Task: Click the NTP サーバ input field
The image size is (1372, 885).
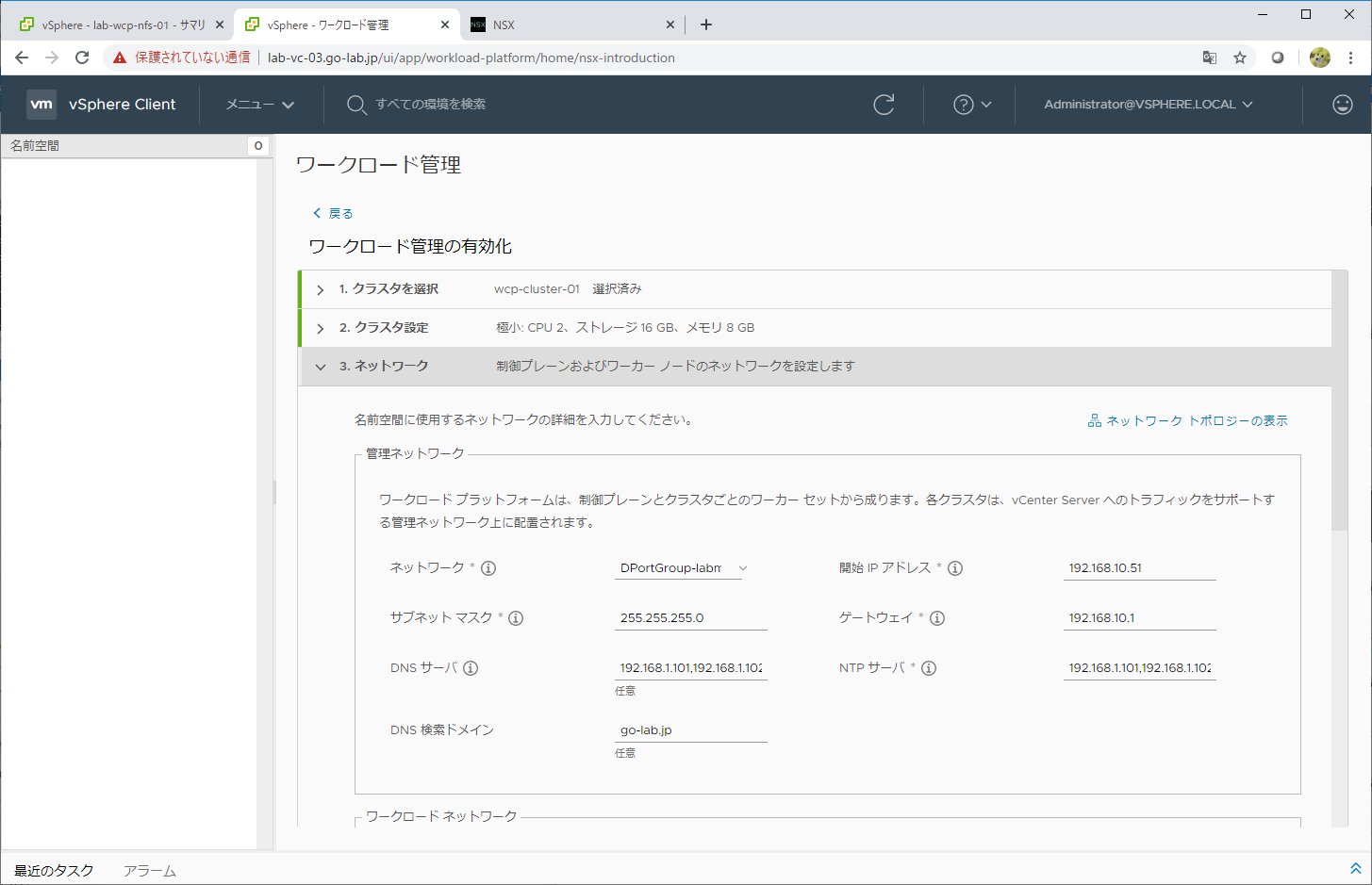Action: click(1139, 668)
